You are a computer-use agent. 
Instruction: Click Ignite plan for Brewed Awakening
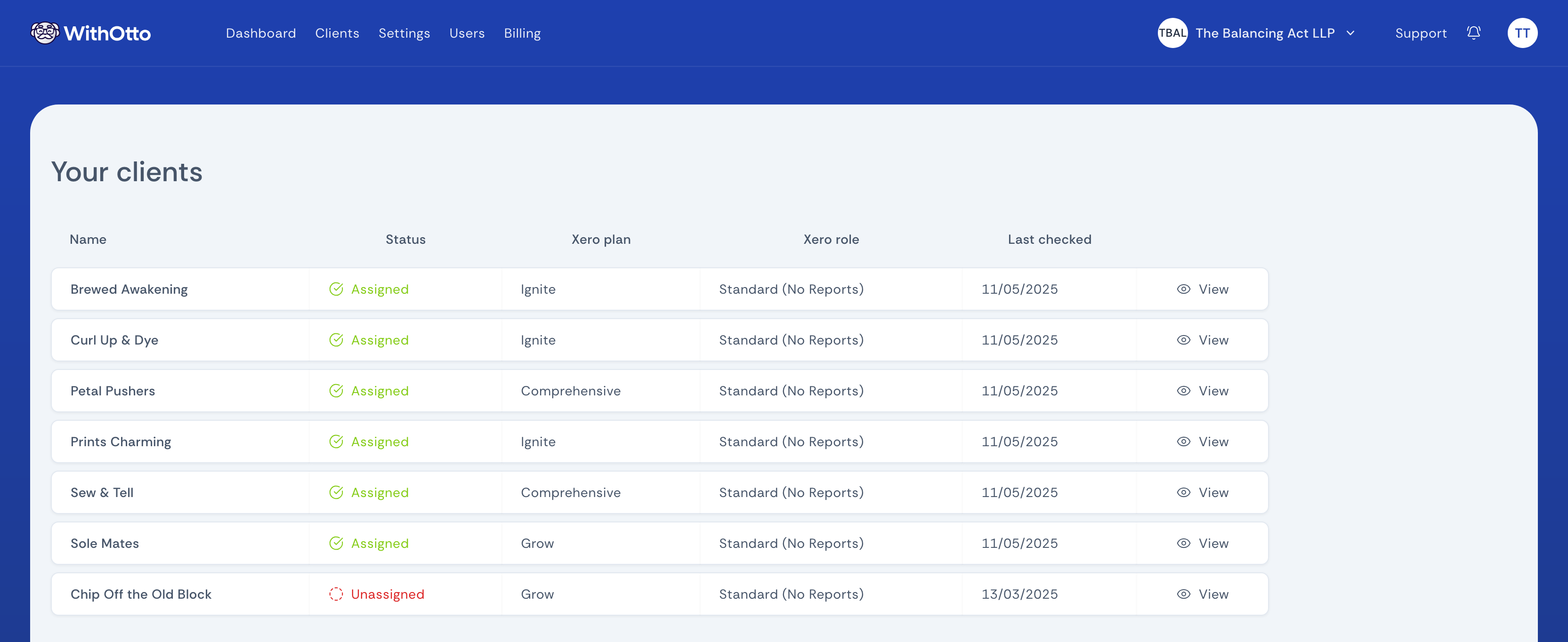[x=538, y=289]
